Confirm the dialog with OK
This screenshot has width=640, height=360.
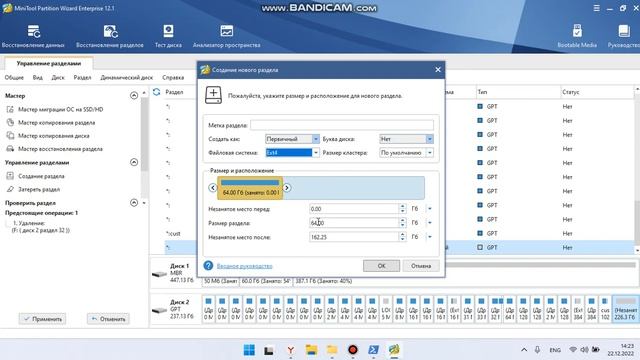[x=381, y=266]
